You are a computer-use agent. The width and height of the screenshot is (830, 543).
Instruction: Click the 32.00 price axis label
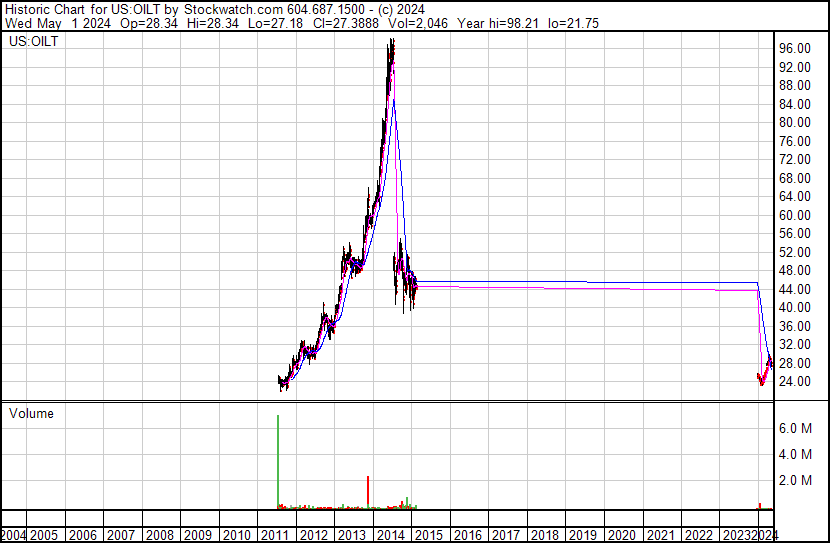[x=795, y=345]
